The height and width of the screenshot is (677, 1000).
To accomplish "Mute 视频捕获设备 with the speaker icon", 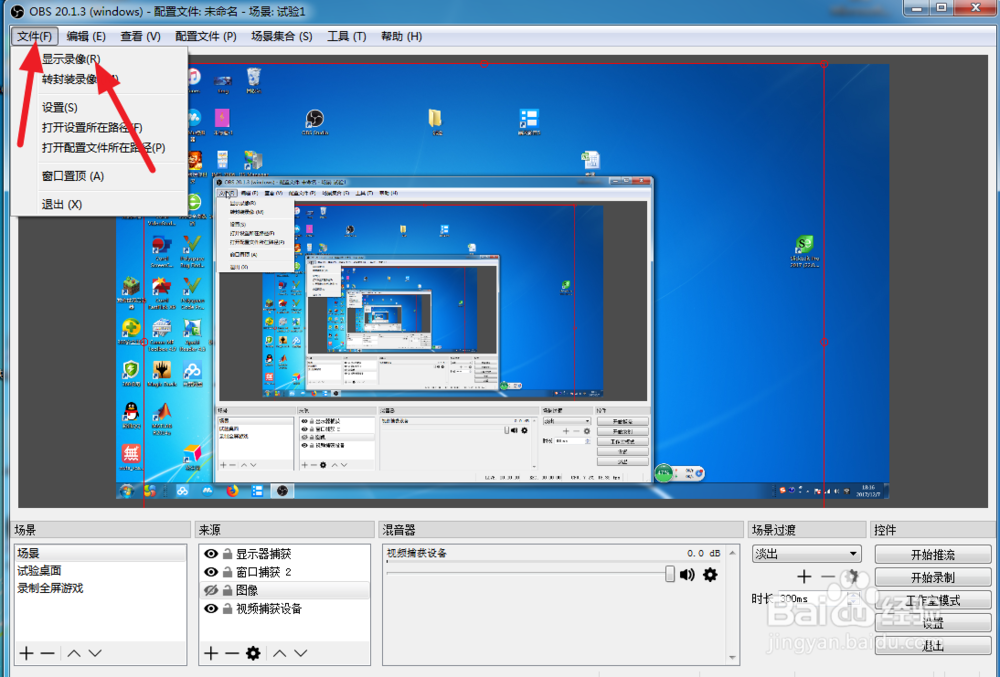I will 688,574.
